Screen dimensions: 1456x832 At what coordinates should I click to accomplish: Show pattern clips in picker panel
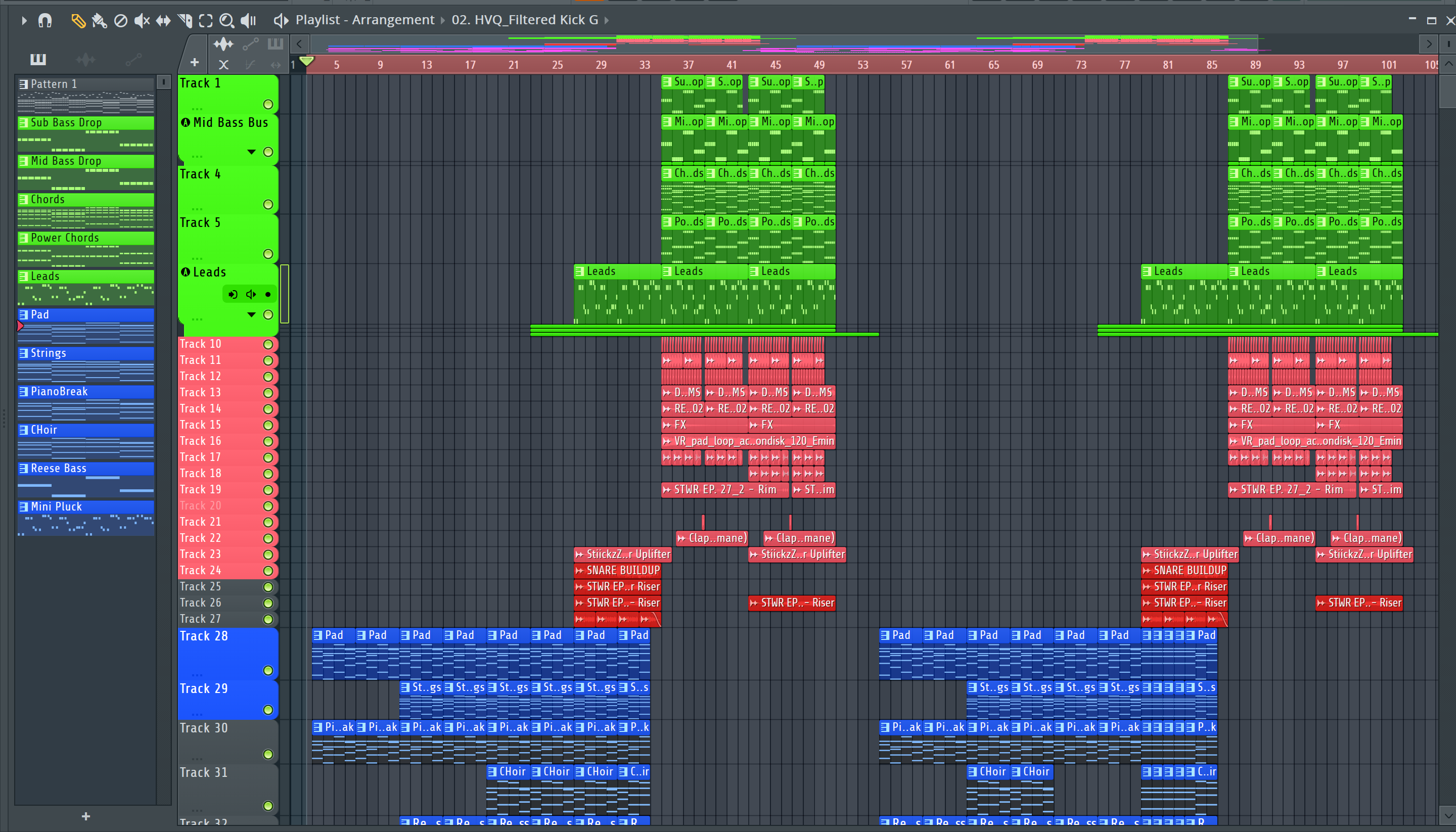click(38, 59)
